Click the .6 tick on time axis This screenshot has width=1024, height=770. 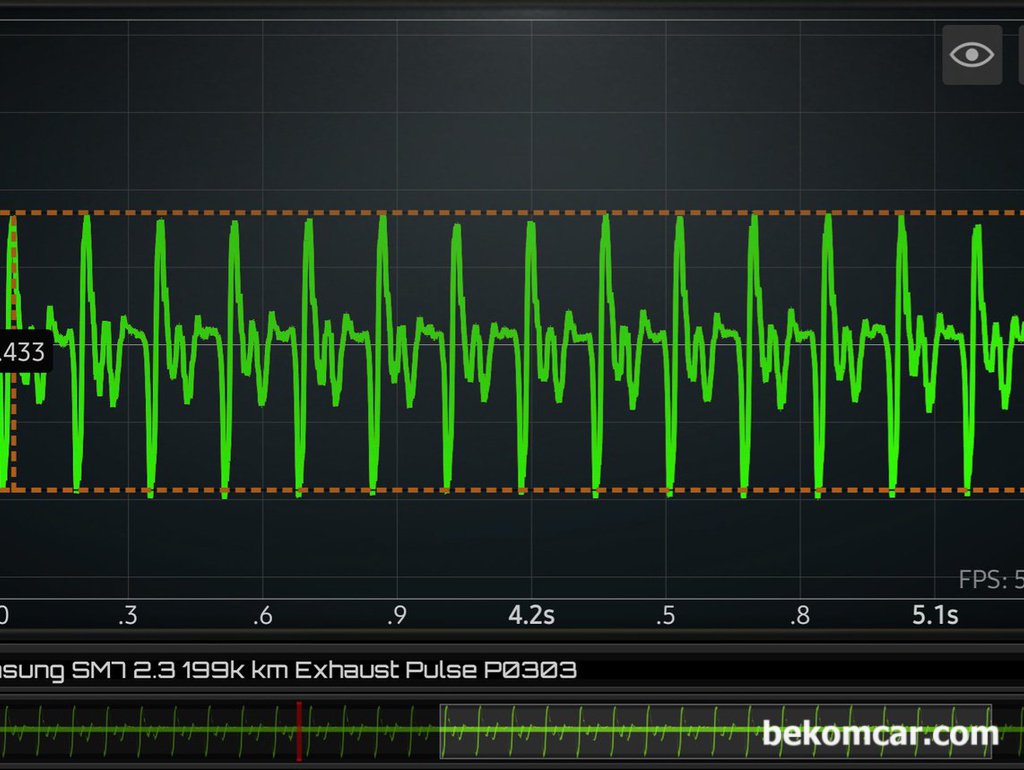tap(262, 615)
